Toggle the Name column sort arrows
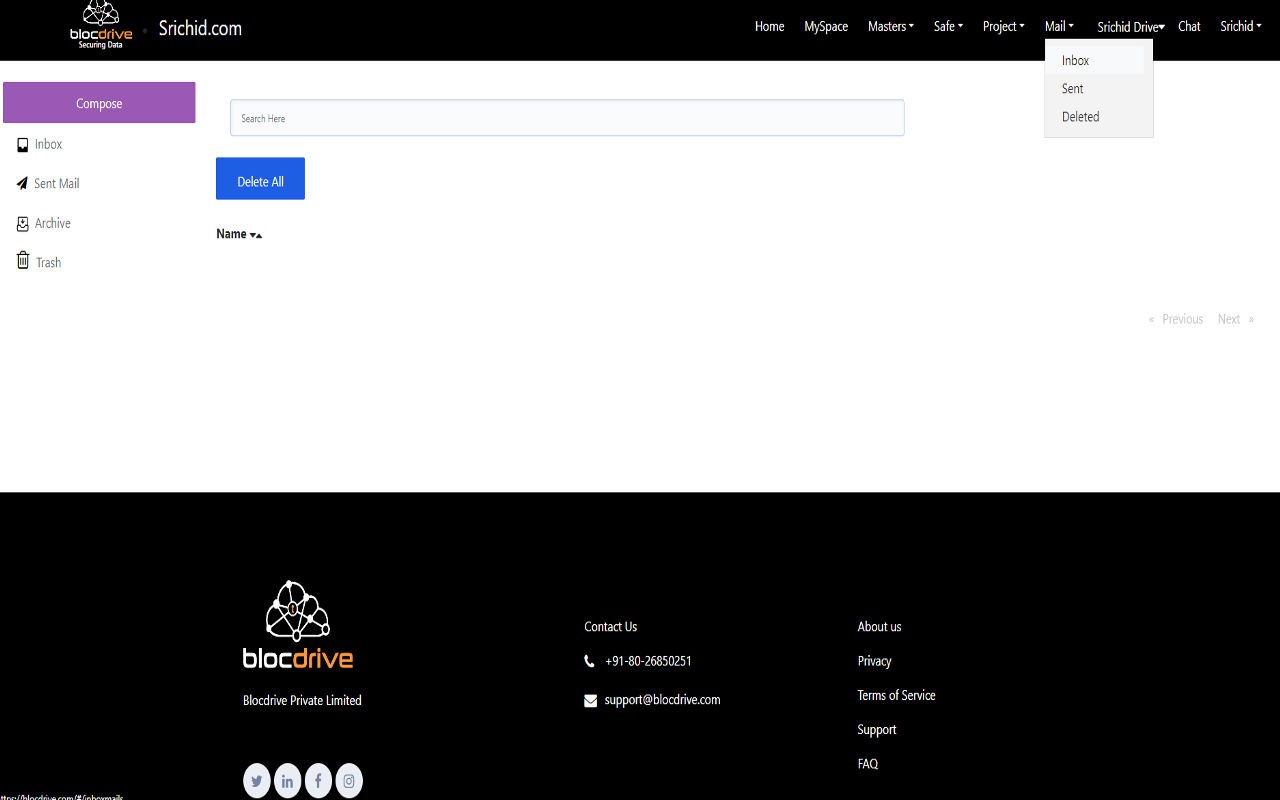The width and height of the screenshot is (1280, 800). pos(256,235)
